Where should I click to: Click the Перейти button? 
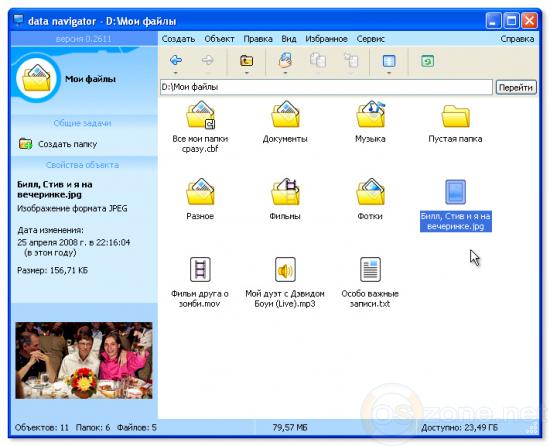(x=516, y=87)
